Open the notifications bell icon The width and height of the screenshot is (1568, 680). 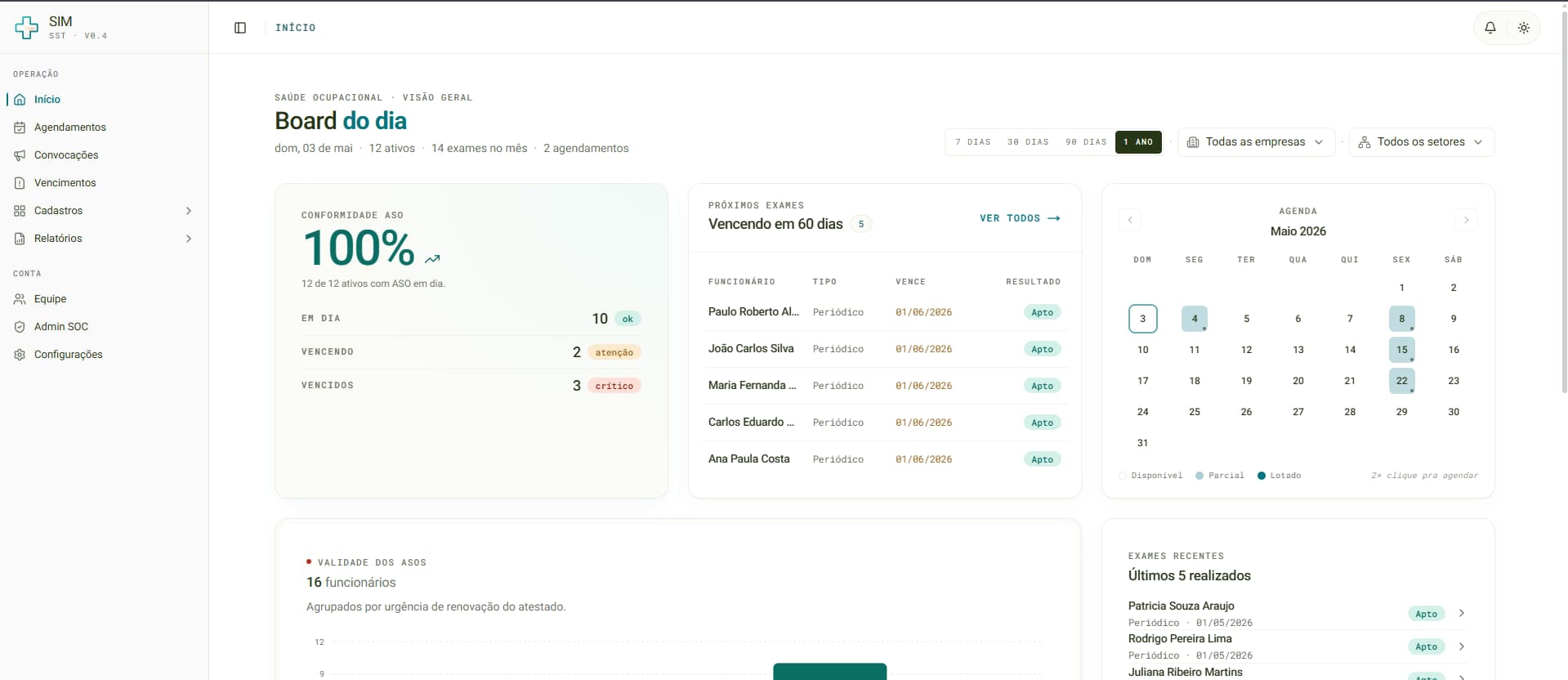pyautogui.click(x=1490, y=28)
